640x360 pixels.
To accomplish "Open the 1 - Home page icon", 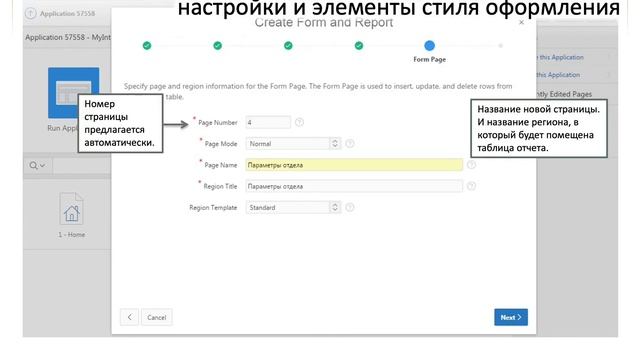I will click(x=71, y=209).
